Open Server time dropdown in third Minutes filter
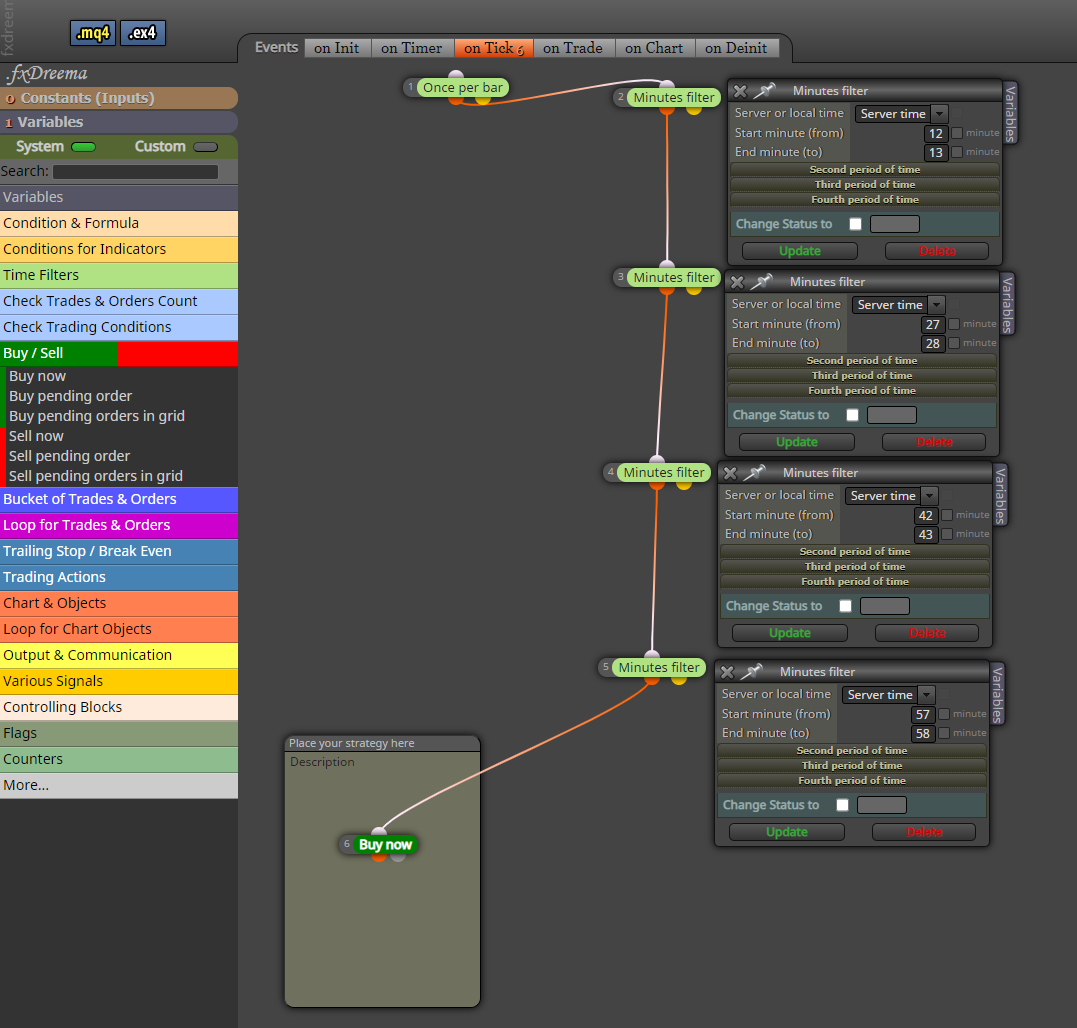Image resolution: width=1077 pixels, height=1028 pixels. tap(892, 496)
